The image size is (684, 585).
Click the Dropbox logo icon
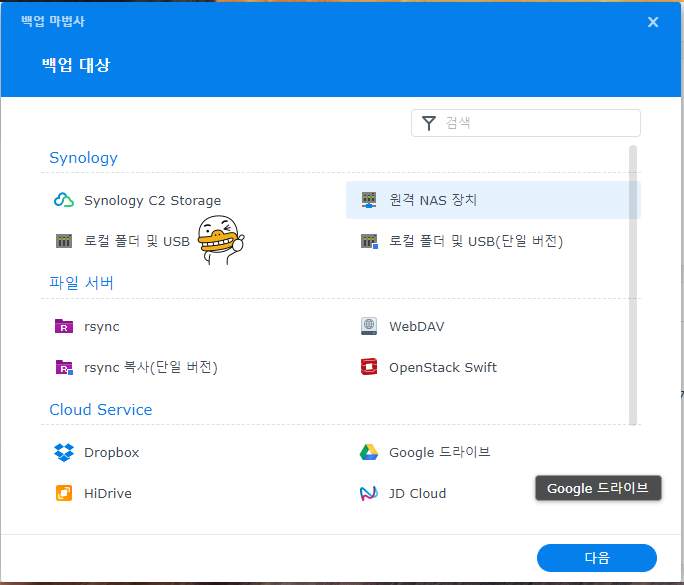coord(64,452)
